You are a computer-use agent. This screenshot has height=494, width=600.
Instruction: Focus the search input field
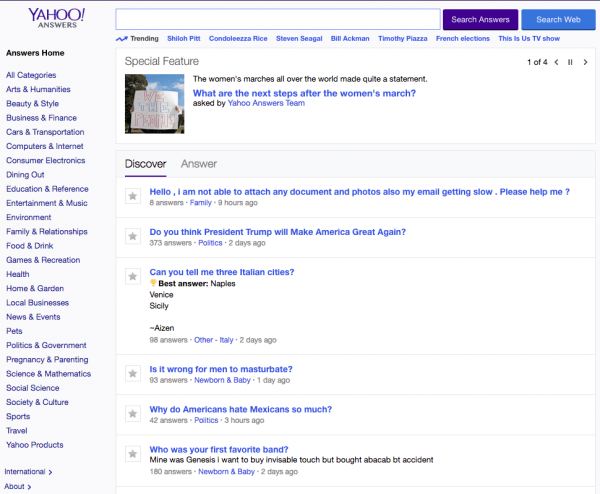[x=278, y=19]
